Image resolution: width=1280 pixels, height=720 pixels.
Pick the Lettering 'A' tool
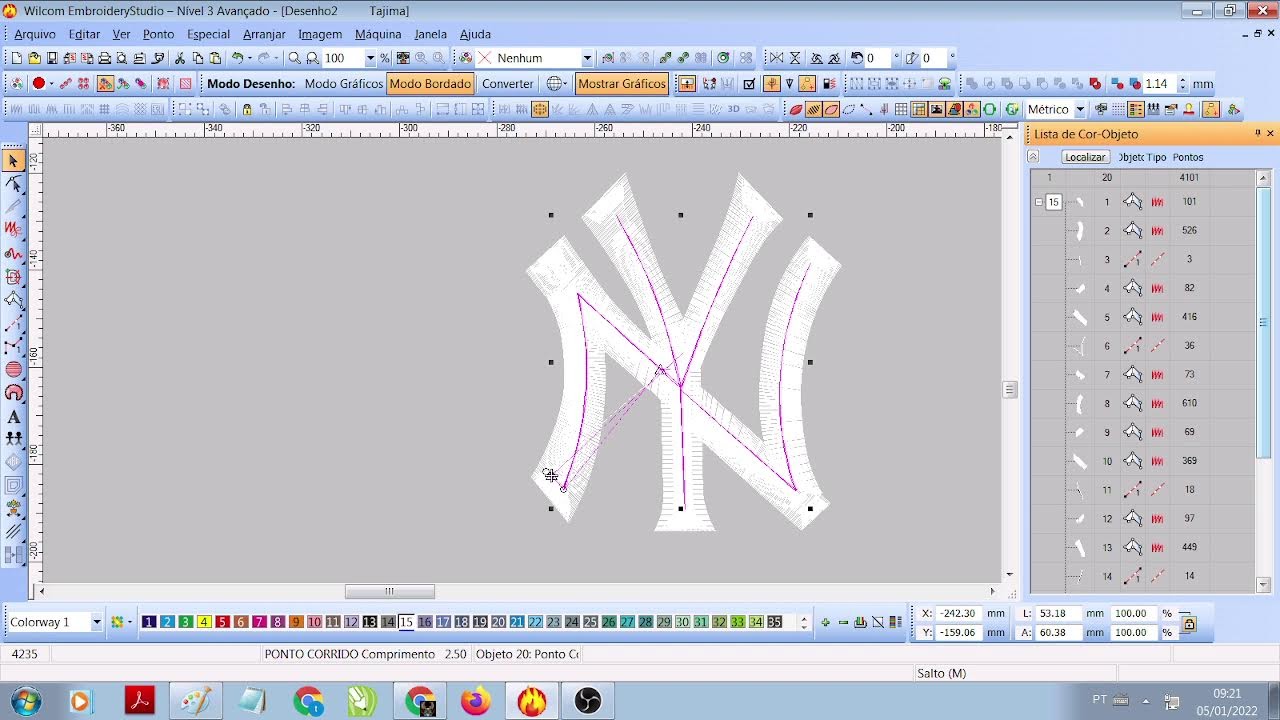(x=14, y=416)
